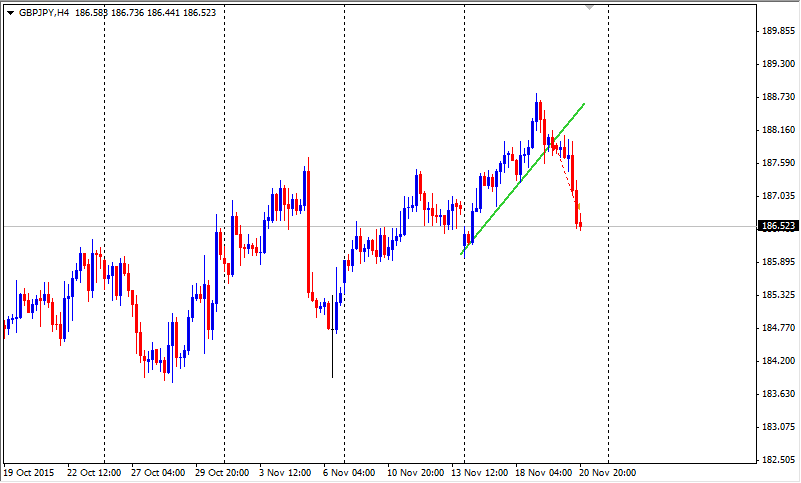Click price scale label 185.325
Image resolution: width=801 pixels, height=483 pixels.
point(779,295)
